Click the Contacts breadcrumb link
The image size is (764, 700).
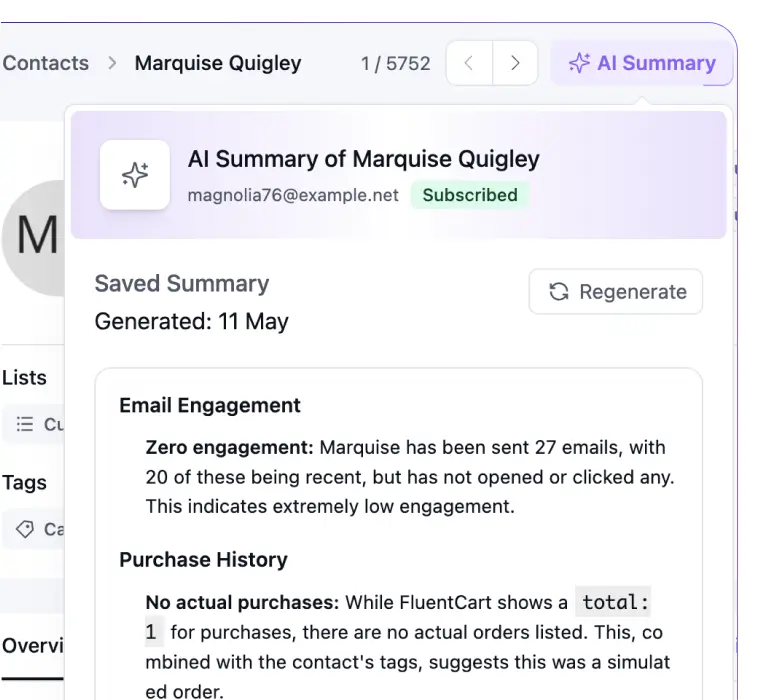45,63
